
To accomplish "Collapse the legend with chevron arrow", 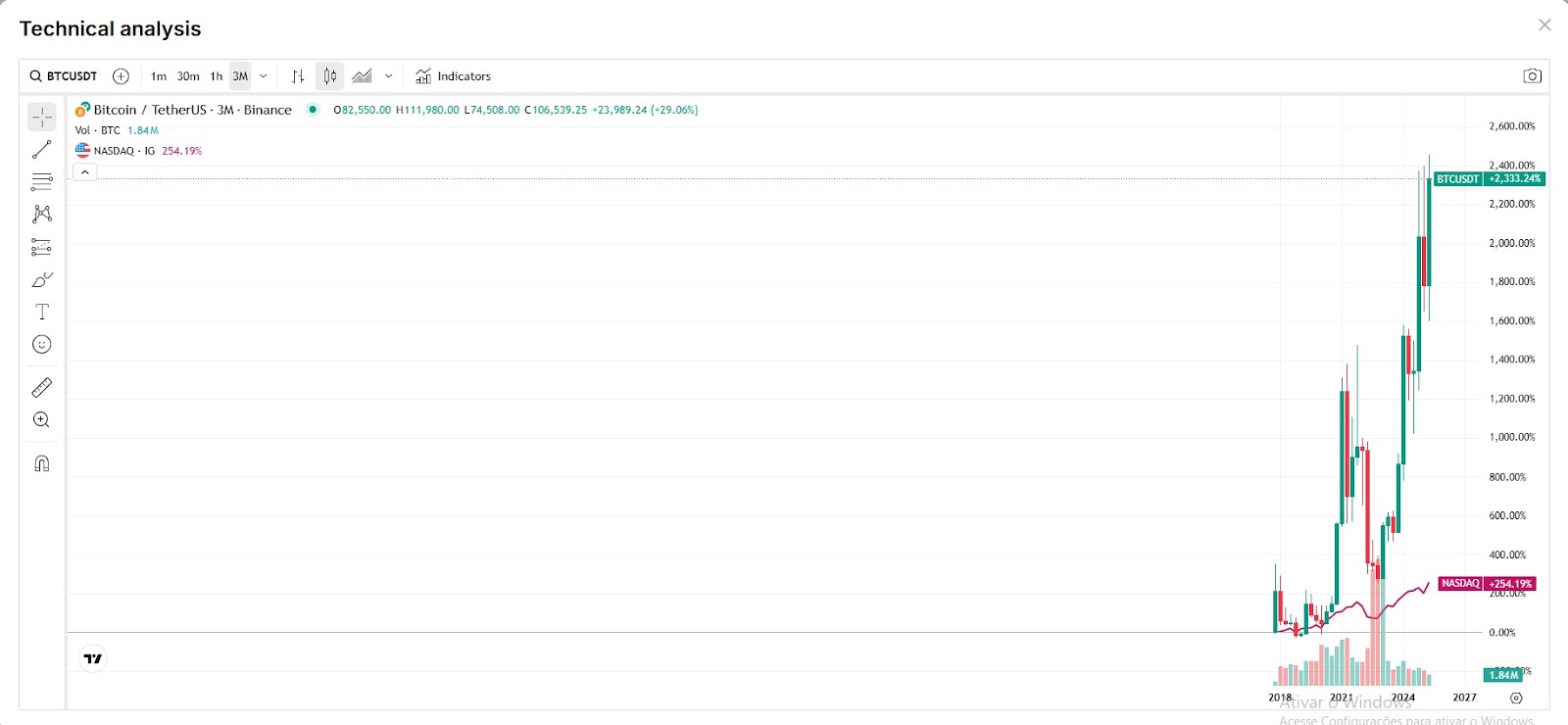I will (85, 172).
